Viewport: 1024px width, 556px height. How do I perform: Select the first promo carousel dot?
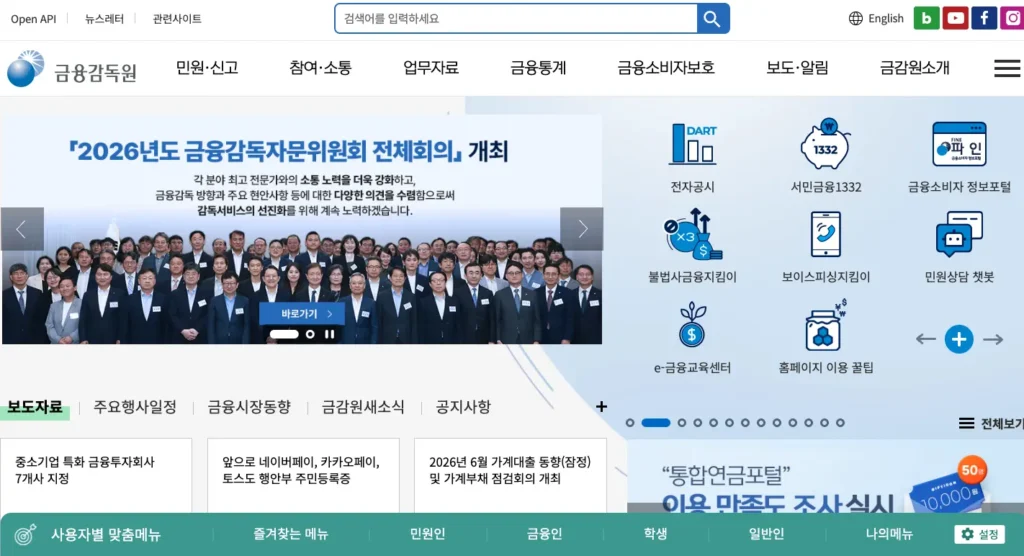pos(630,423)
